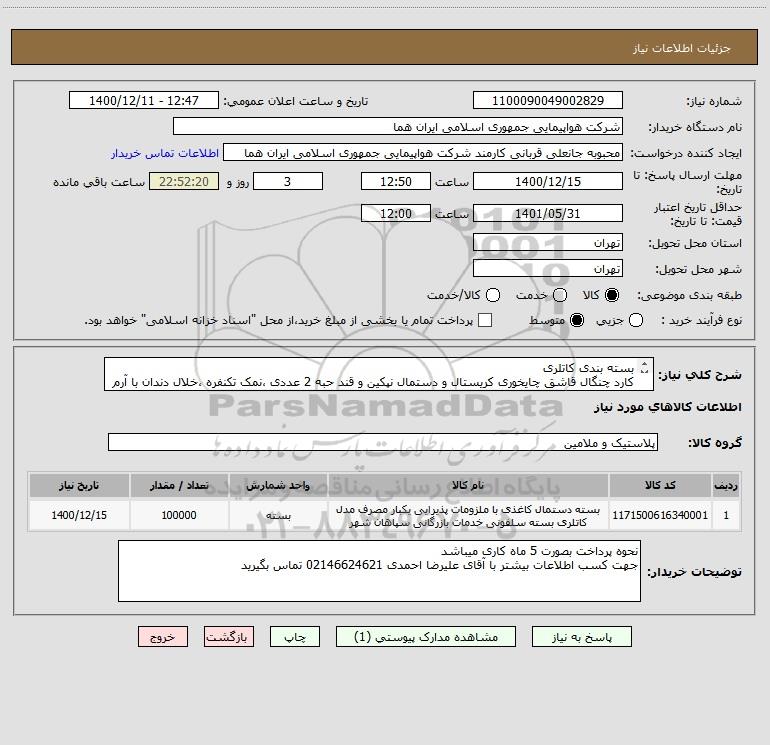This screenshot has height=745, width=770.
Task: Click product code 1171500616340001 cell
Action: 660,515
